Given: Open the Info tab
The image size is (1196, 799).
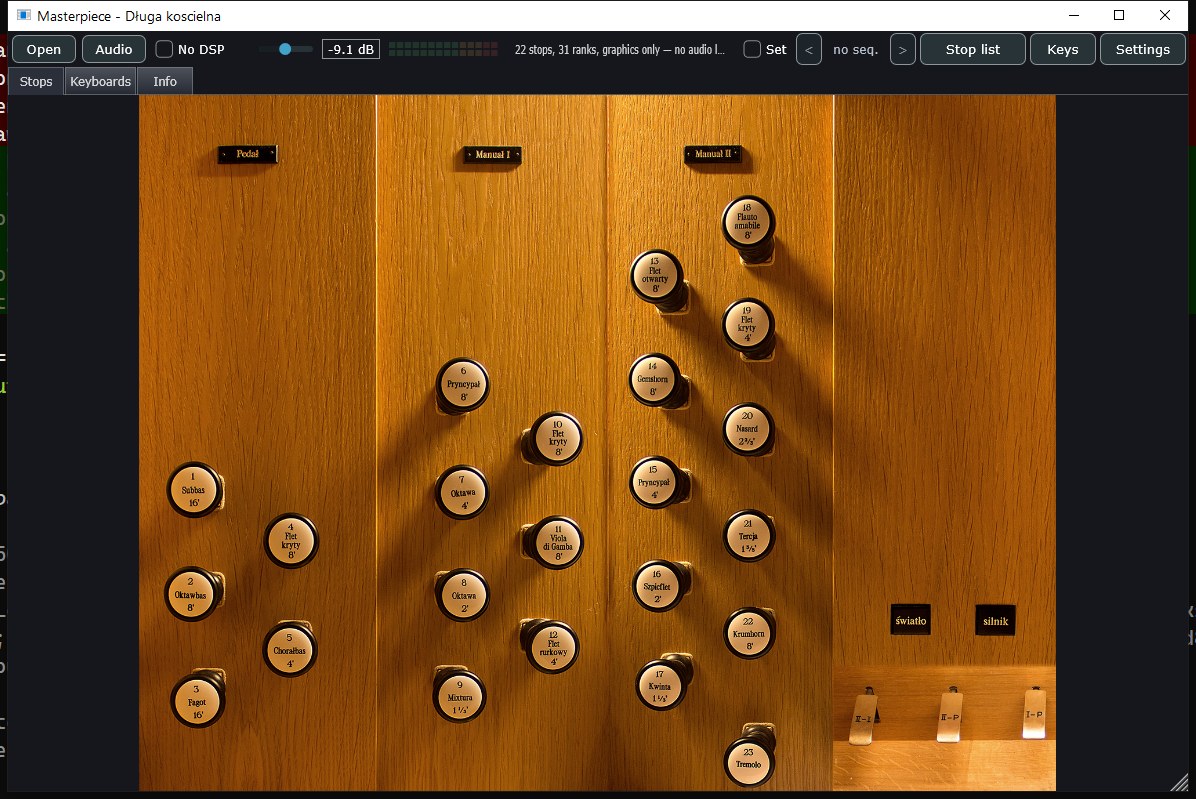Looking at the screenshot, I should tap(165, 82).
